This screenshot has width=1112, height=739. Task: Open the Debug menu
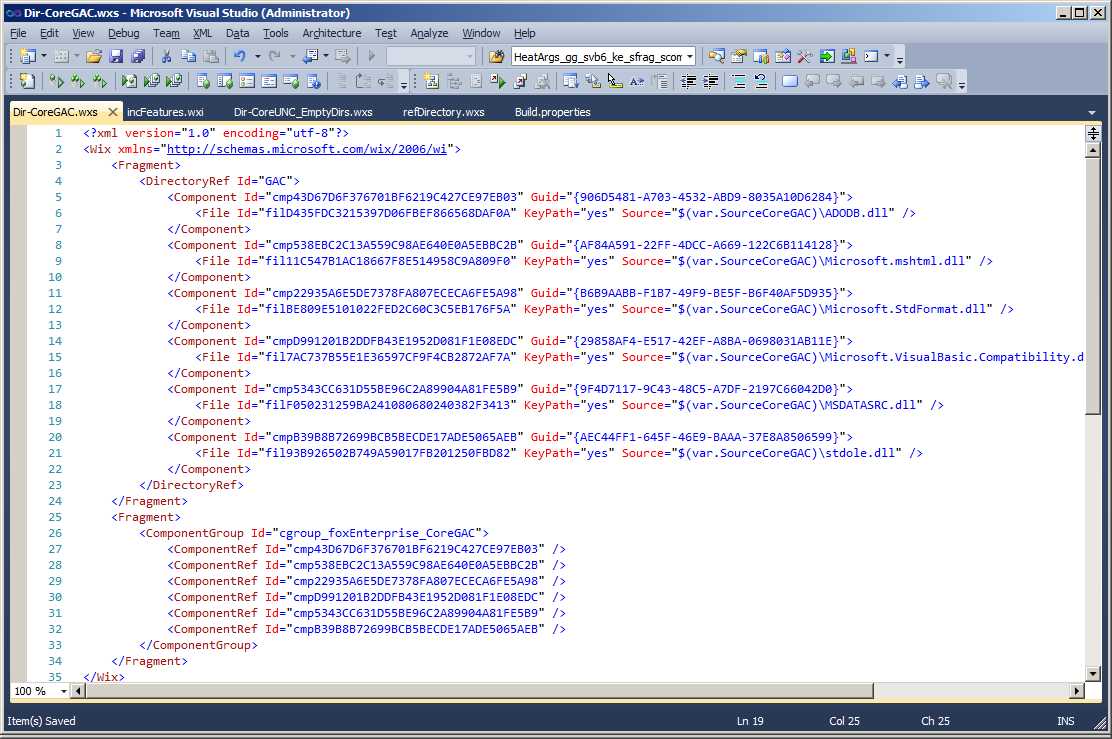coord(123,33)
